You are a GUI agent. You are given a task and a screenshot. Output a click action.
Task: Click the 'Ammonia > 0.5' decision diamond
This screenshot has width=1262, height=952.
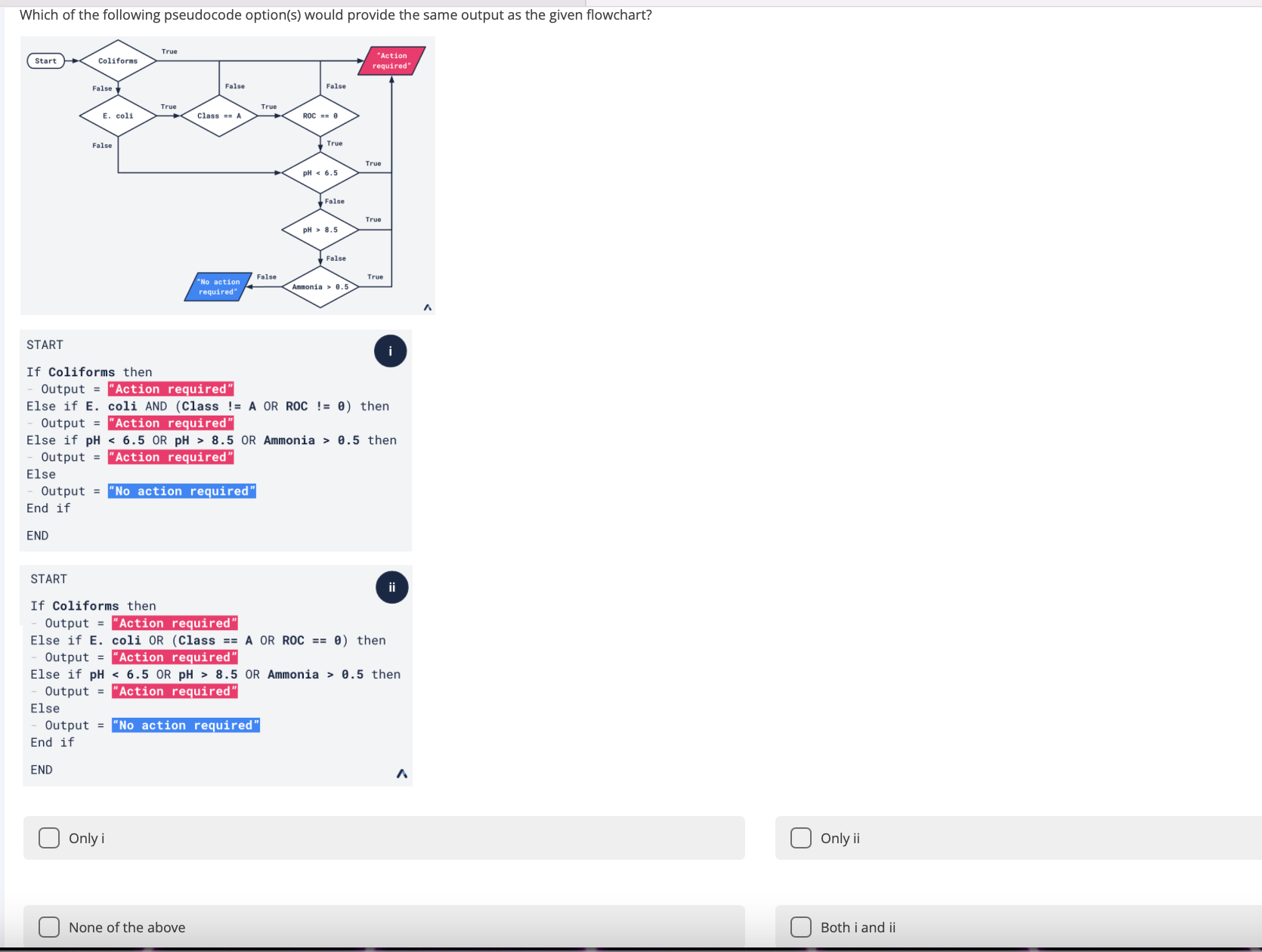pyautogui.click(x=320, y=287)
